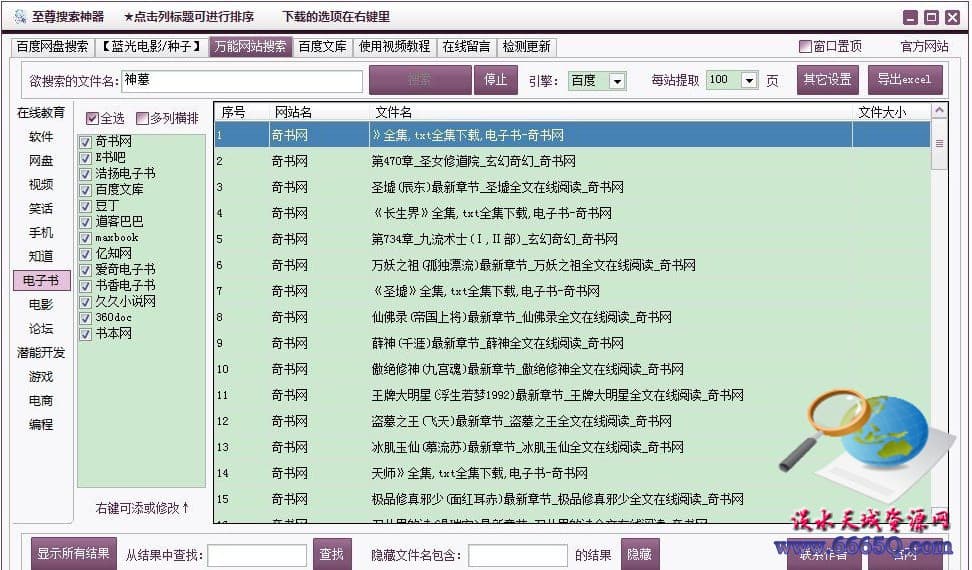Select the 手机 category
This screenshot has width=972, height=570.
[x=41, y=232]
